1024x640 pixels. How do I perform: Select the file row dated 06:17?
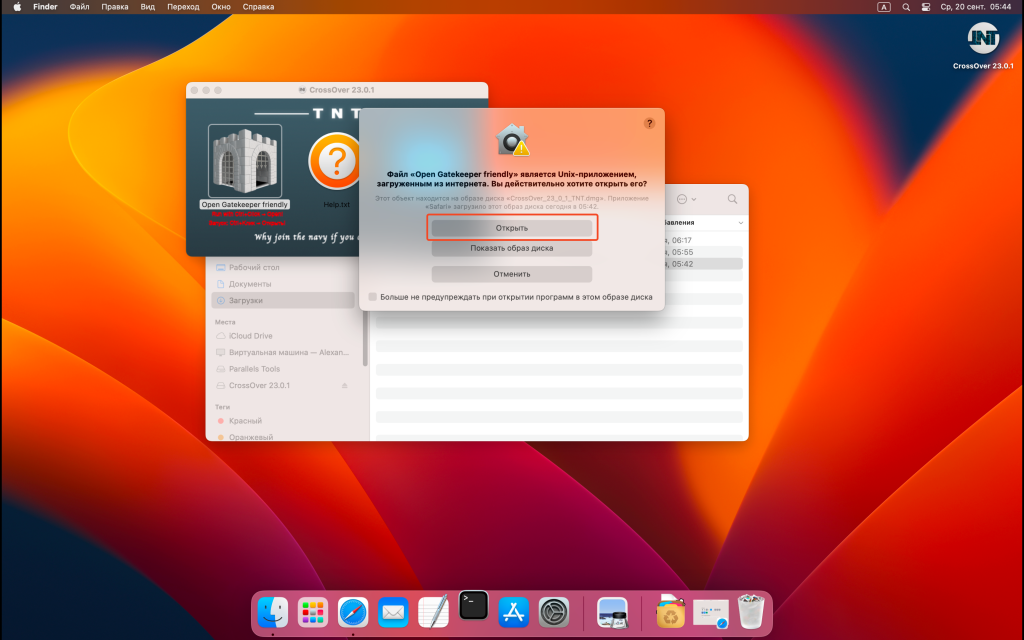702,240
